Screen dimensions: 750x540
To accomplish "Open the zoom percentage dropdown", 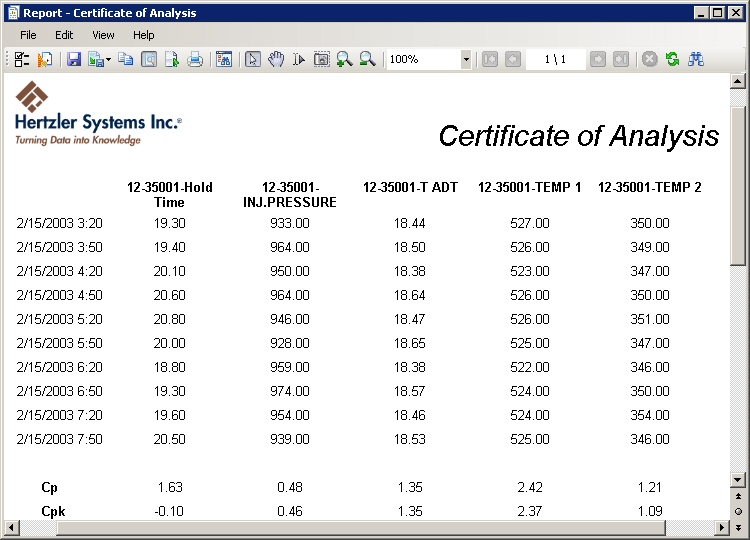I will tap(466, 60).
